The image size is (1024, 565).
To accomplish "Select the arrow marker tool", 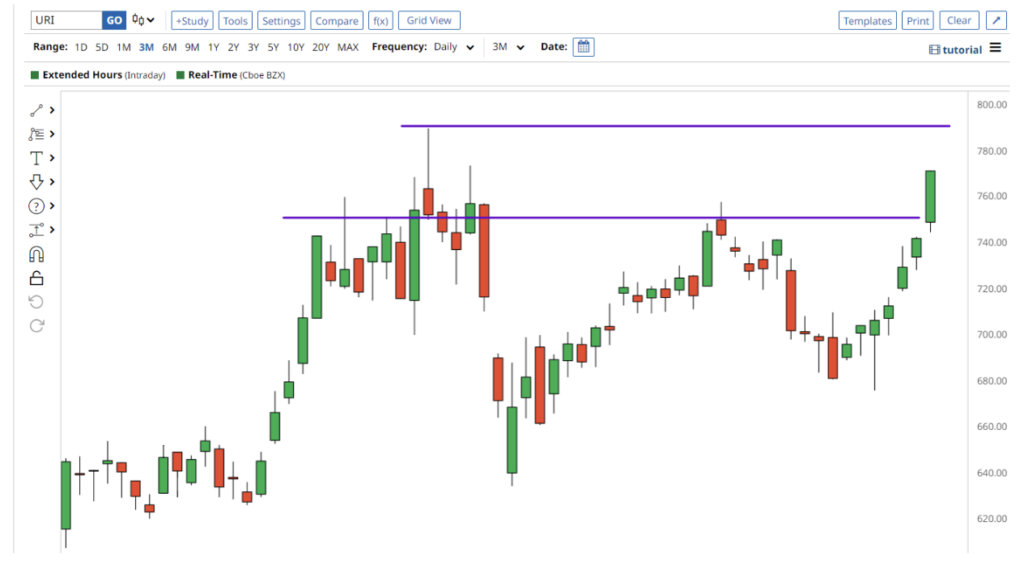I will pos(36,182).
